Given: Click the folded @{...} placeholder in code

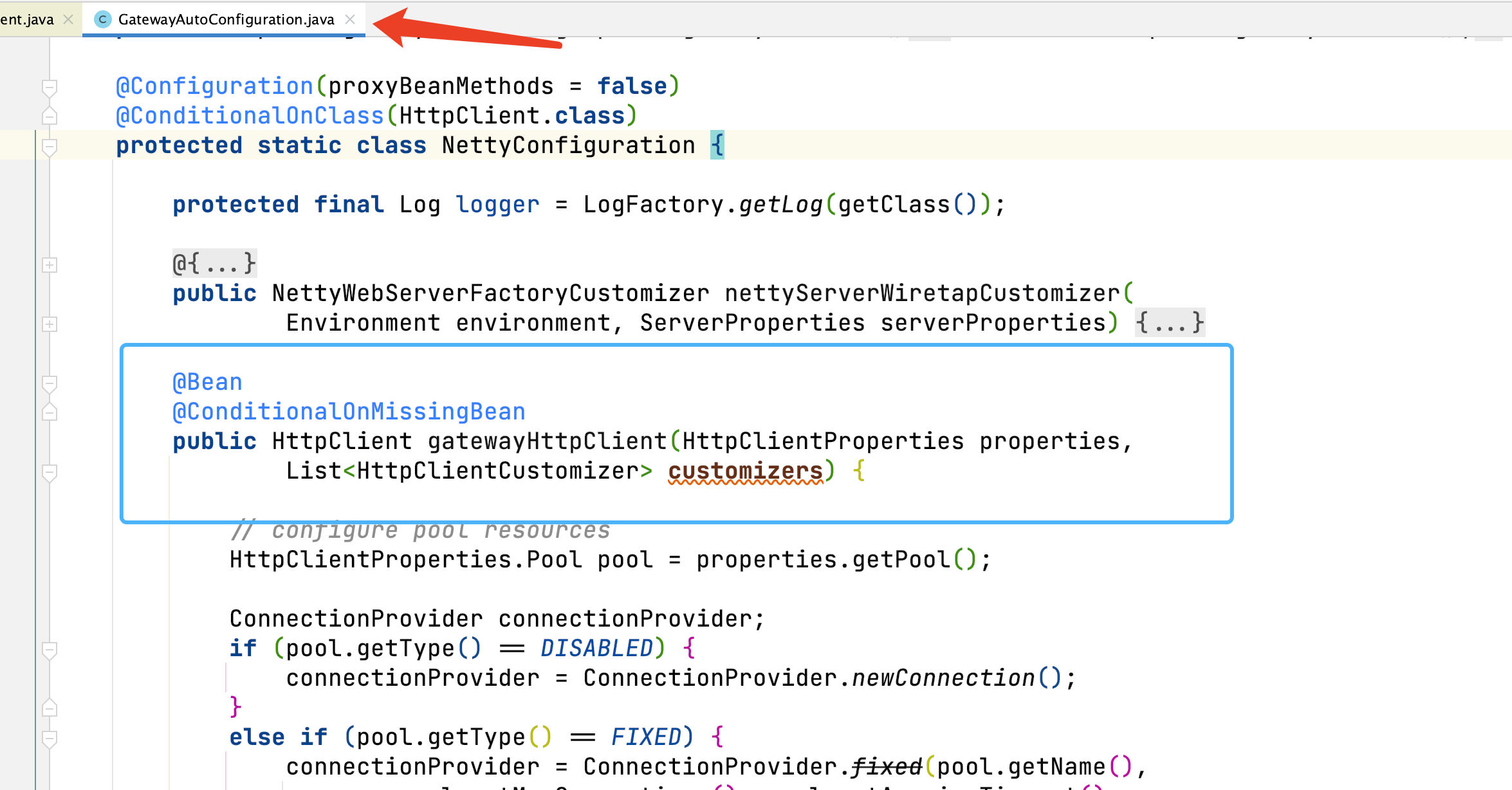Looking at the screenshot, I should (214, 263).
